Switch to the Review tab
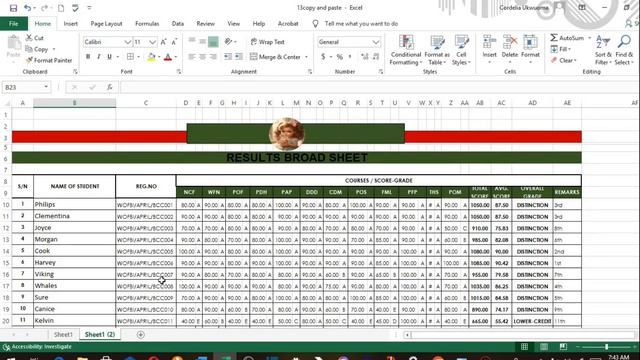Viewport: 640px width, 360px height. [x=205, y=24]
